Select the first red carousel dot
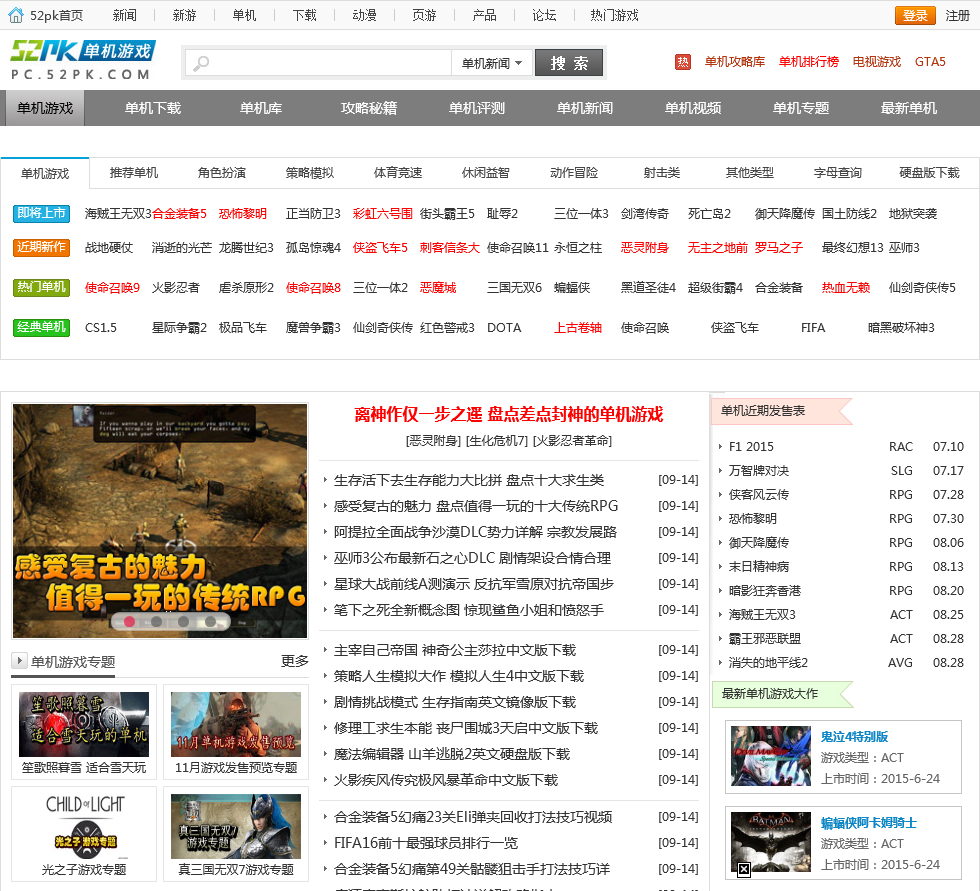Screen dimensions: 980x891 [x=129, y=622]
